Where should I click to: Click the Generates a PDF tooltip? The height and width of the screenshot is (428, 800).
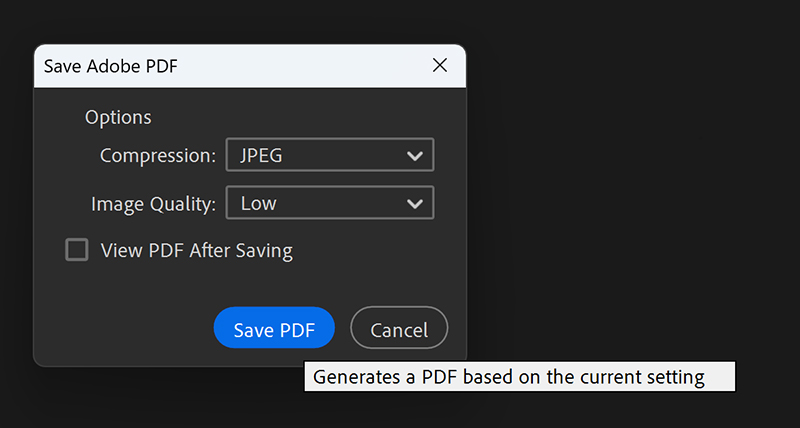pyautogui.click(x=519, y=376)
